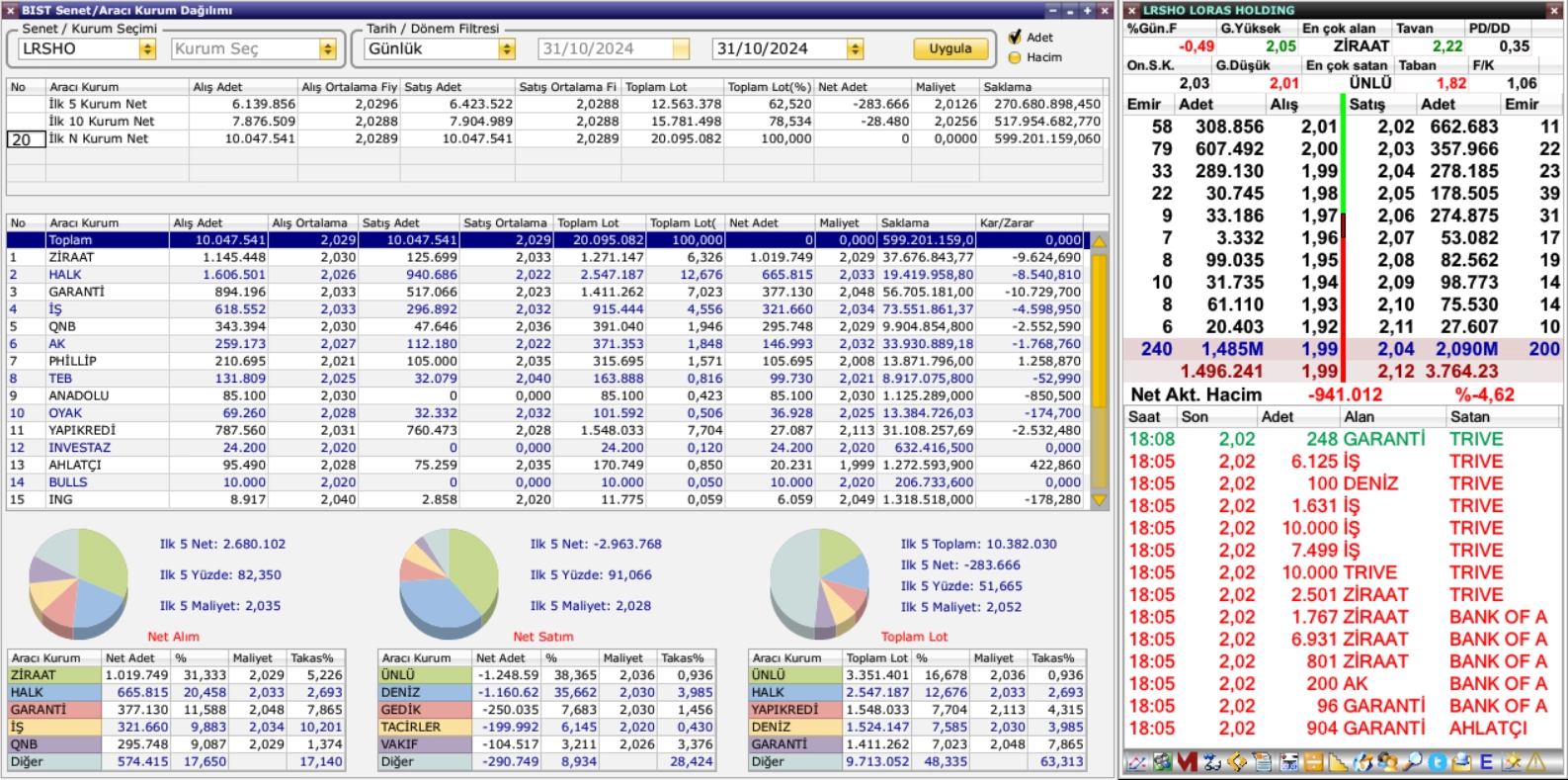Image resolution: width=1568 pixels, height=780 pixels.
Task: Open the calendar icon in bottom toolbar
Action: (1289, 762)
